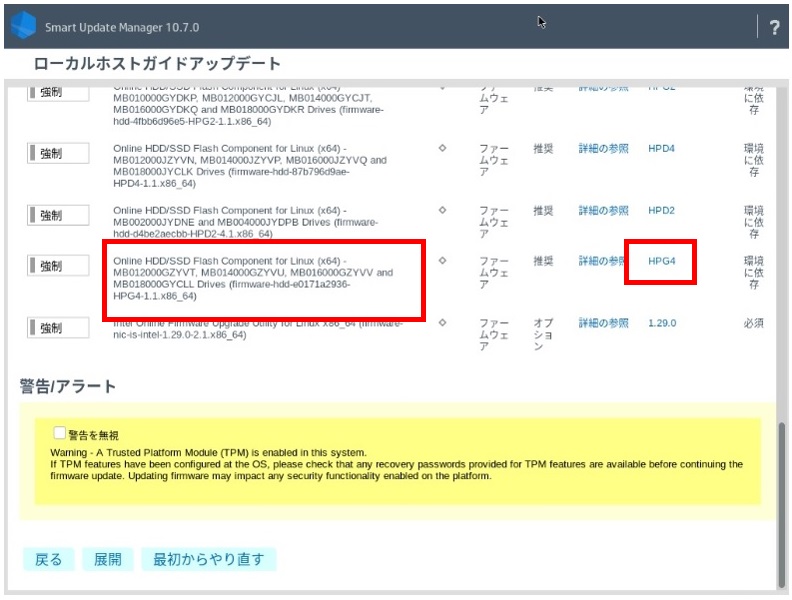Viewport: 792px width, 600px height.
Task: Click the オプション label in the Intel row
Action: tap(543, 334)
